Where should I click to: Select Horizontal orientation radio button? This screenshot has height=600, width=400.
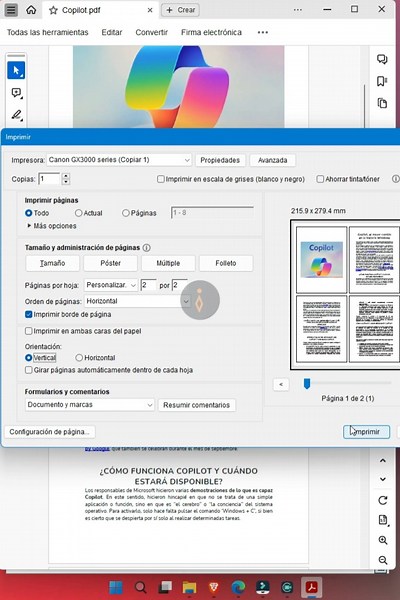[79, 358]
